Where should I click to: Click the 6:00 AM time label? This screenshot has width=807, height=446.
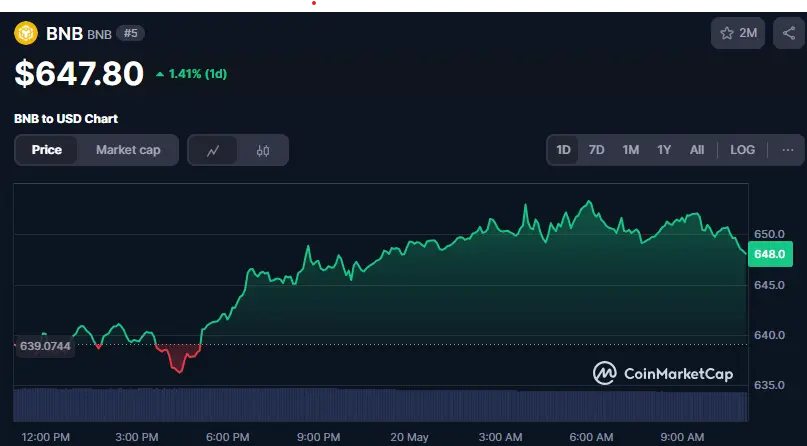click(591, 437)
